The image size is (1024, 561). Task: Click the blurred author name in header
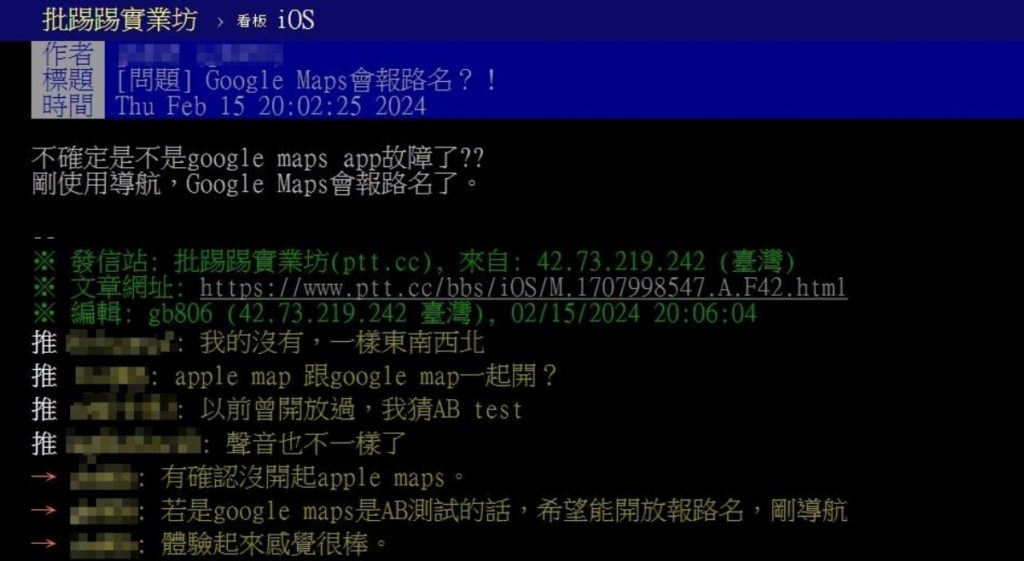(x=199, y=55)
